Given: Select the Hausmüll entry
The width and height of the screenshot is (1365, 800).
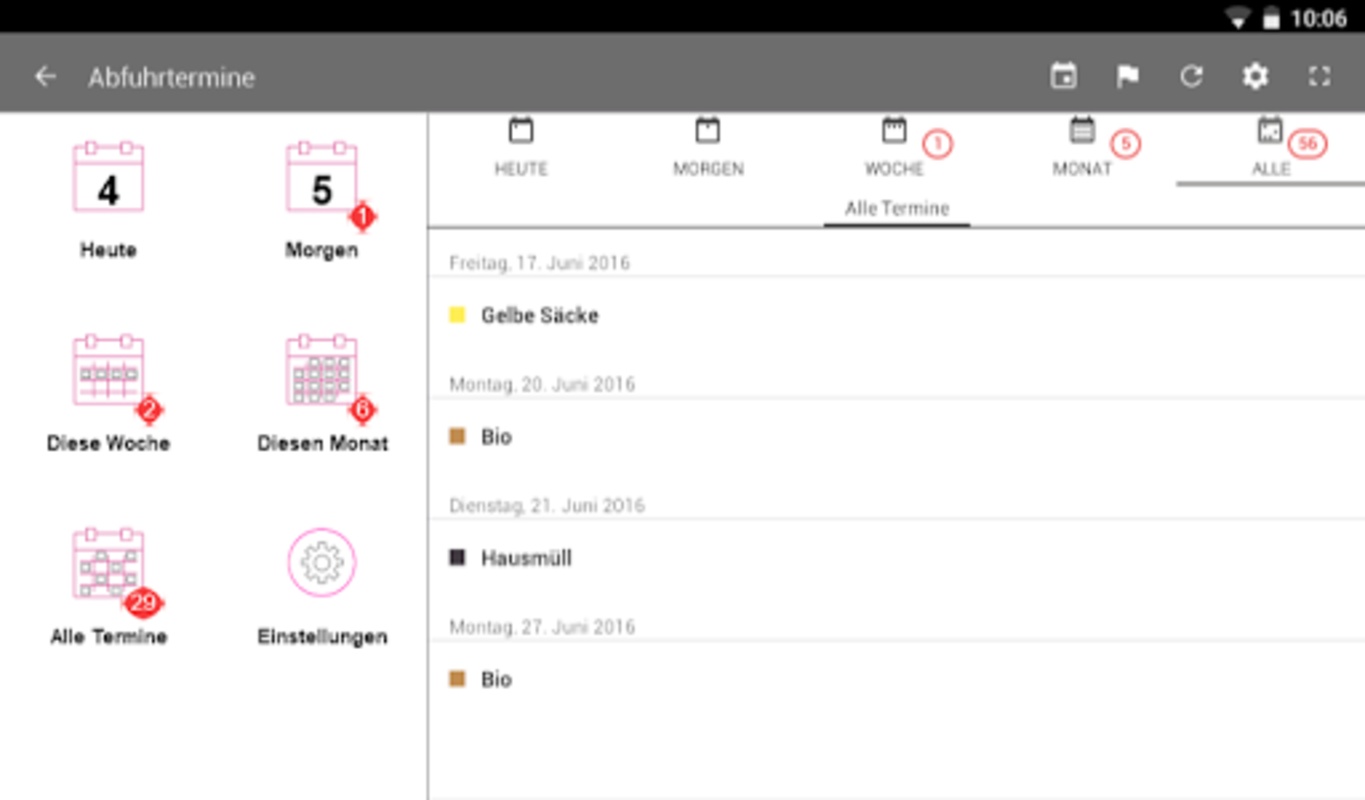Looking at the screenshot, I should [897, 558].
